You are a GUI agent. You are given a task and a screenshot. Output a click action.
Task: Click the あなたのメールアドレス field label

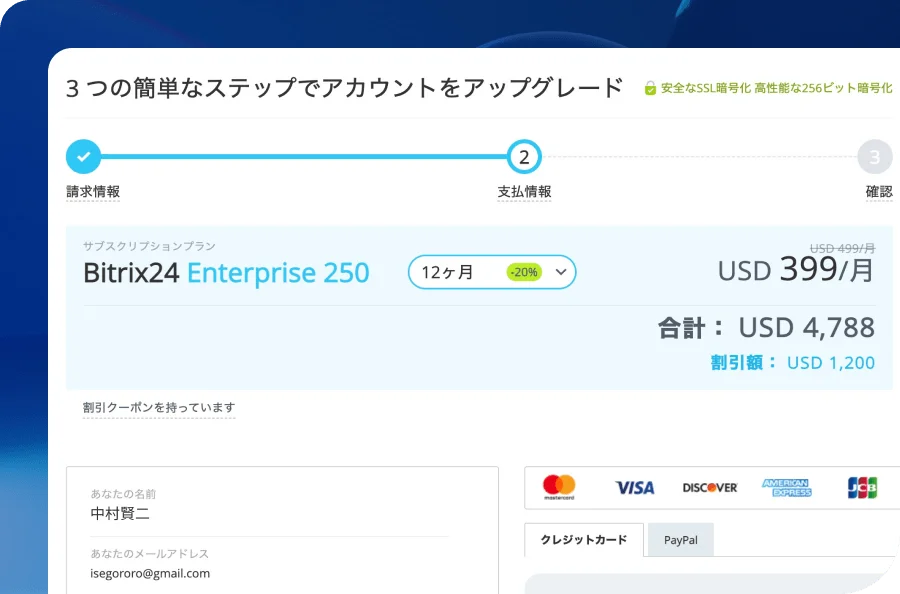pyautogui.click(x=149, y=554)
